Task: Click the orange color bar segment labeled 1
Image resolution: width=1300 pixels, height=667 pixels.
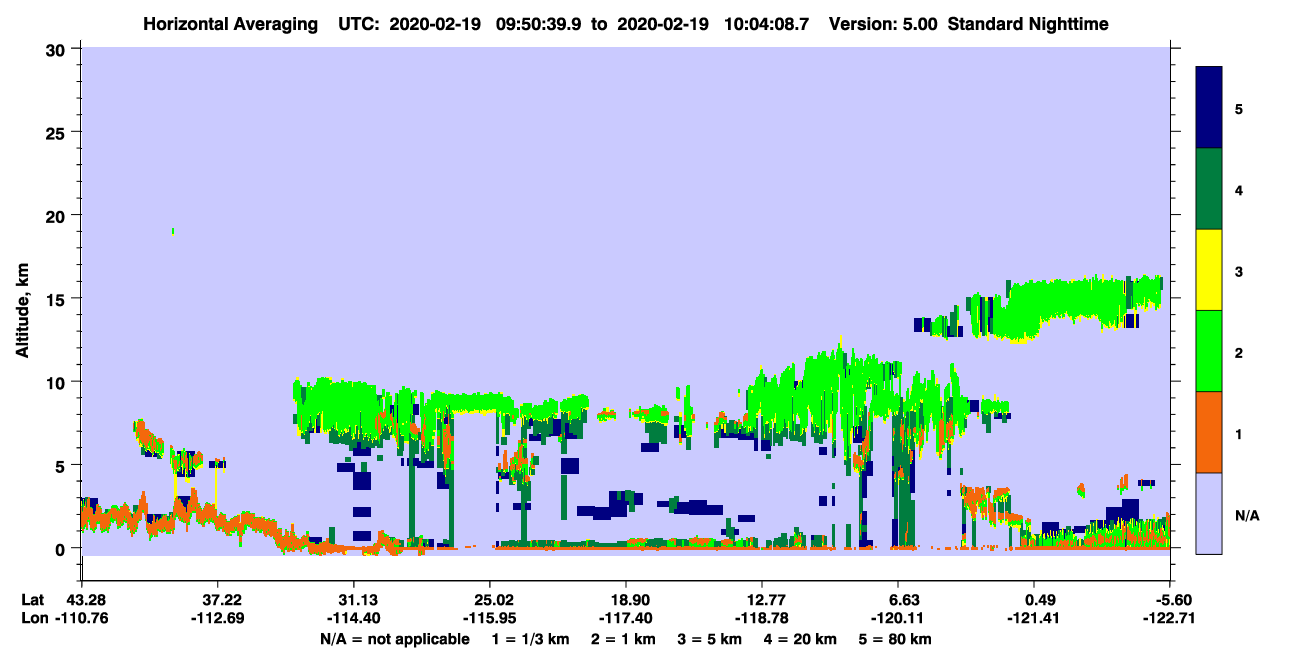Action: pos(1209,432)
